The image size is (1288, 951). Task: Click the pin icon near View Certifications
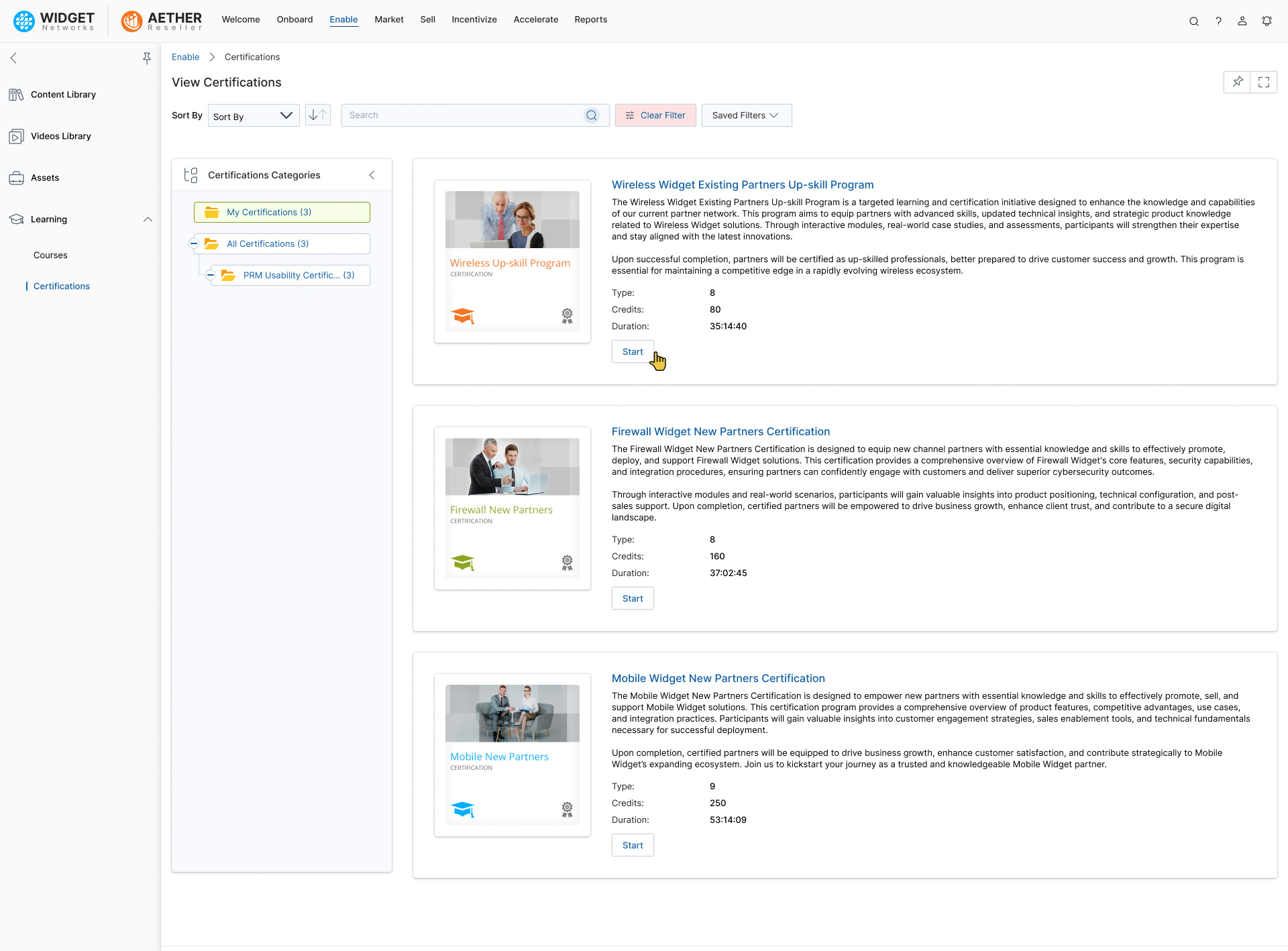(x=1238, y=82)
